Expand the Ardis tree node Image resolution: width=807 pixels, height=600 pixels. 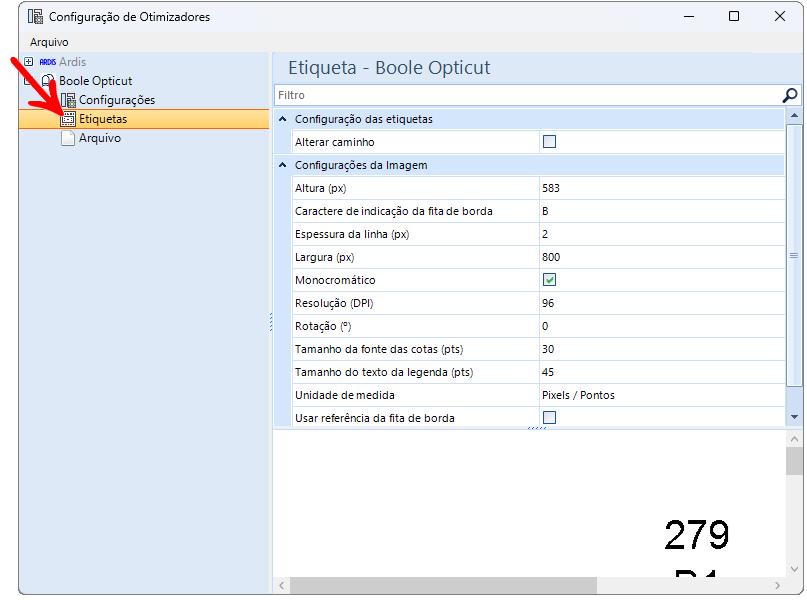(x=29, y=62)
